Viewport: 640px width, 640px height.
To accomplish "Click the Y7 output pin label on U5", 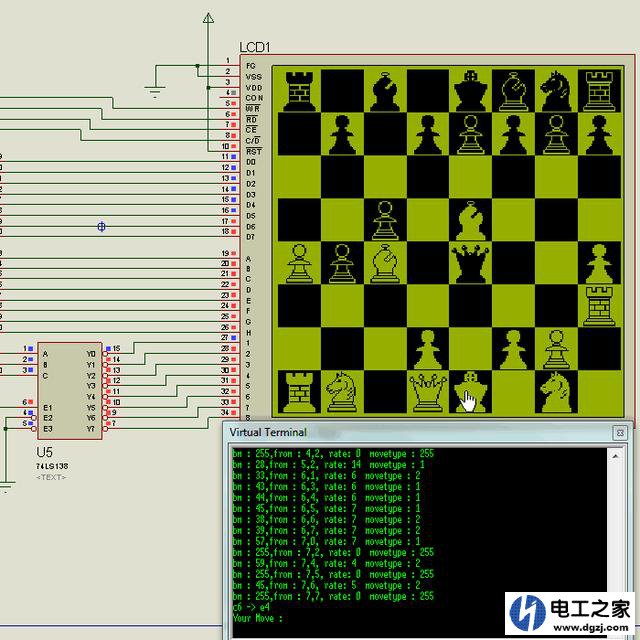I will coord(91,429).
